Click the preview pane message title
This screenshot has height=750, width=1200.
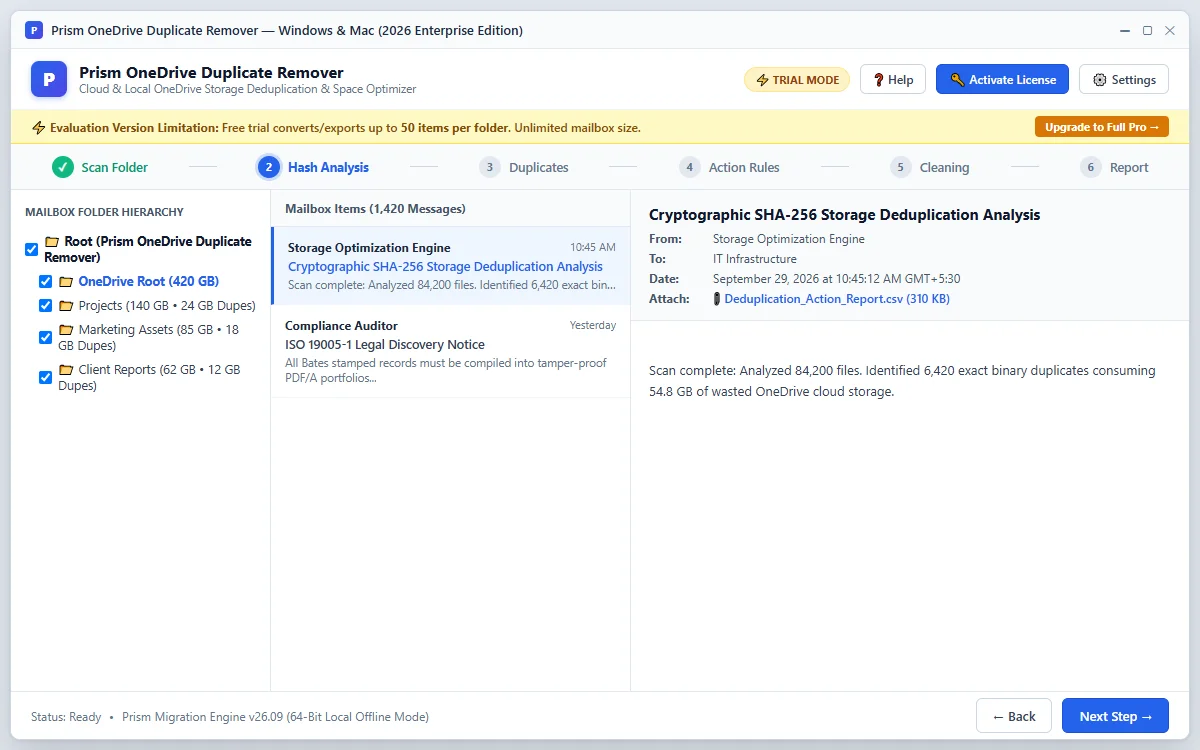point(845,215)
